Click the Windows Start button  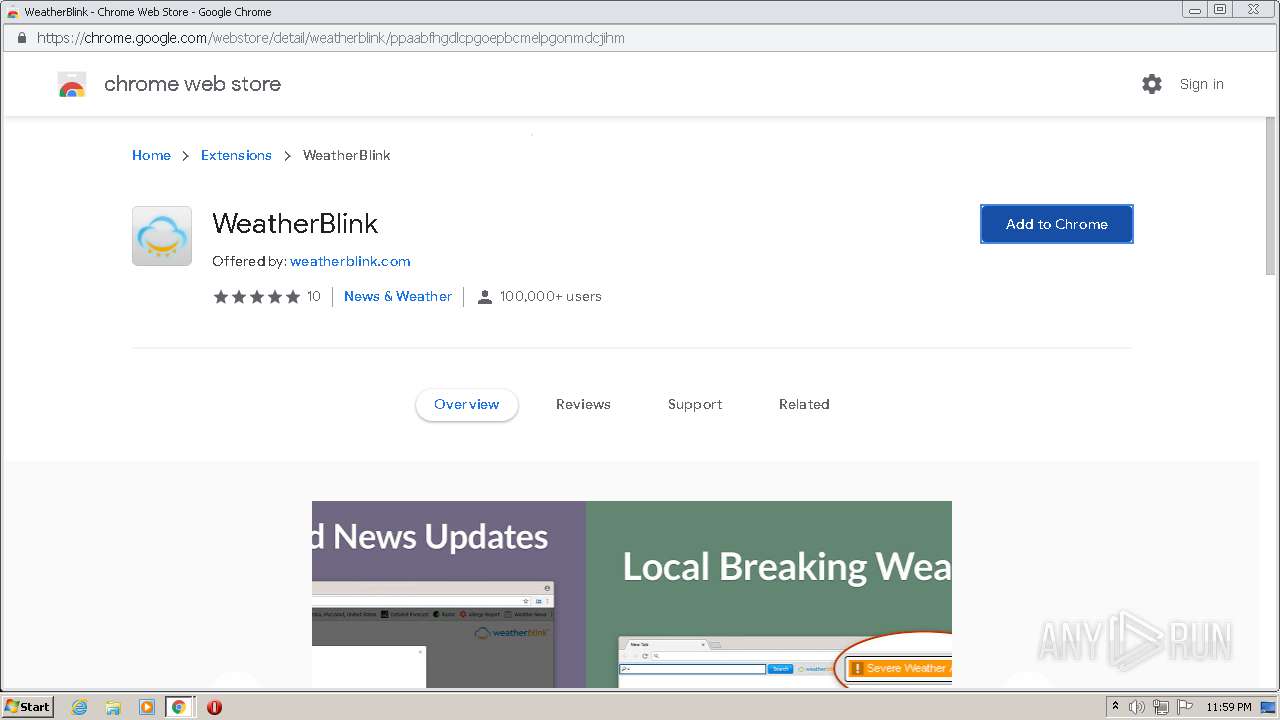point(28,707)
